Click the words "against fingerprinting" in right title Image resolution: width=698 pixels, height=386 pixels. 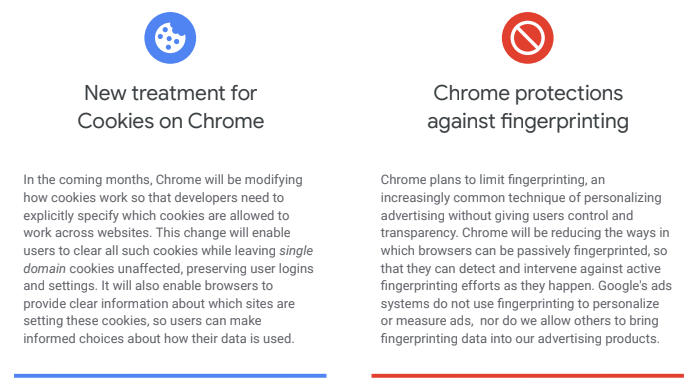tap(528, 122)
